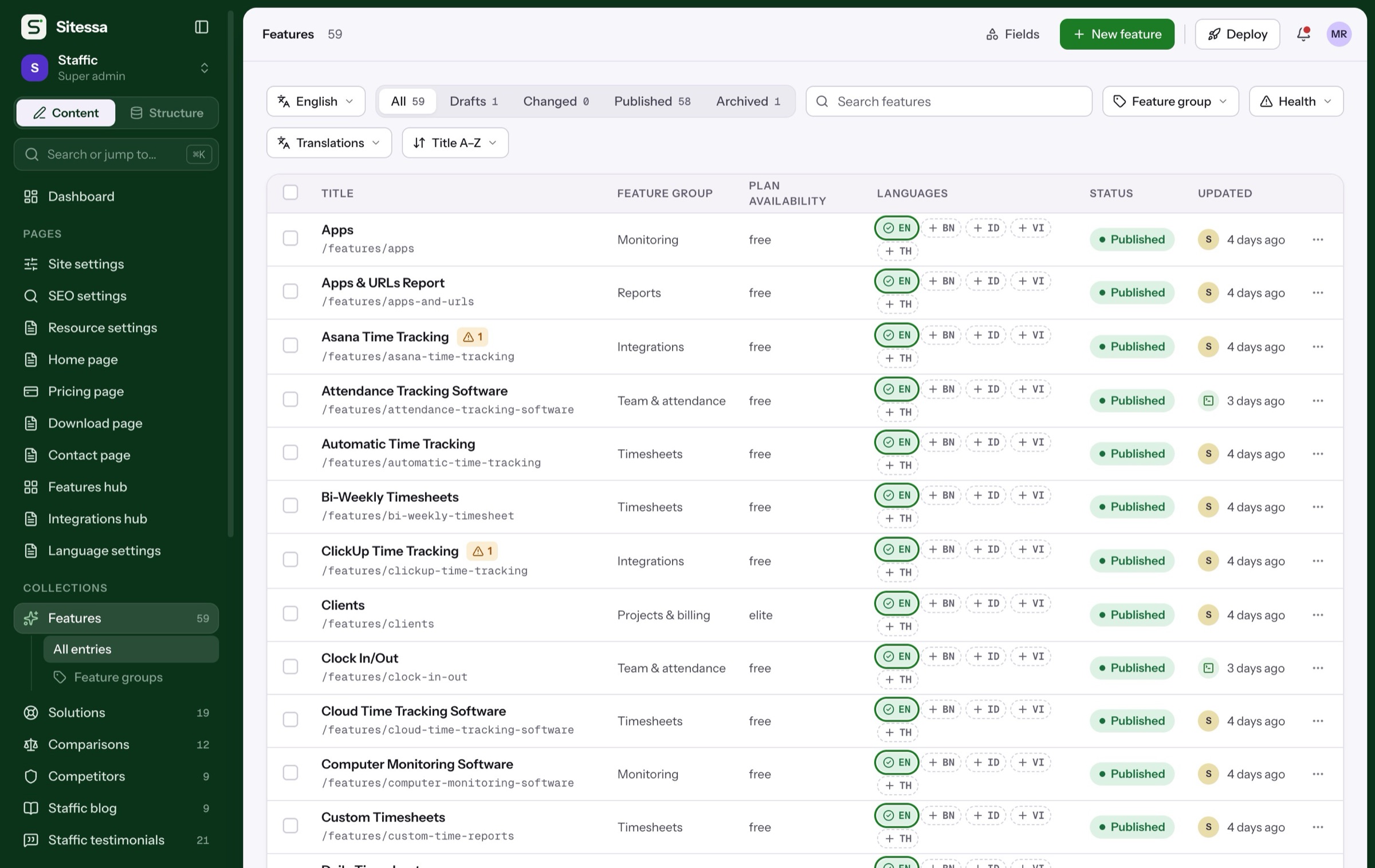Add BN translation for Apps row
1375x868 pixels.
pos(942,228)
